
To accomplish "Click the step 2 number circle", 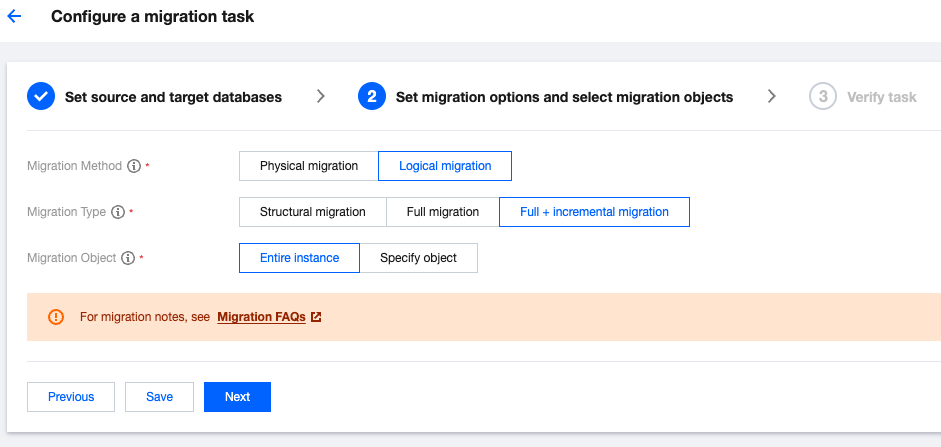I will 371,97.
